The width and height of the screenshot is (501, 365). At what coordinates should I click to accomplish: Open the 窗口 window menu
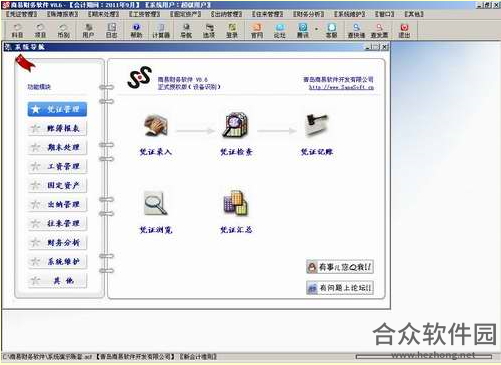click(385, 14)
